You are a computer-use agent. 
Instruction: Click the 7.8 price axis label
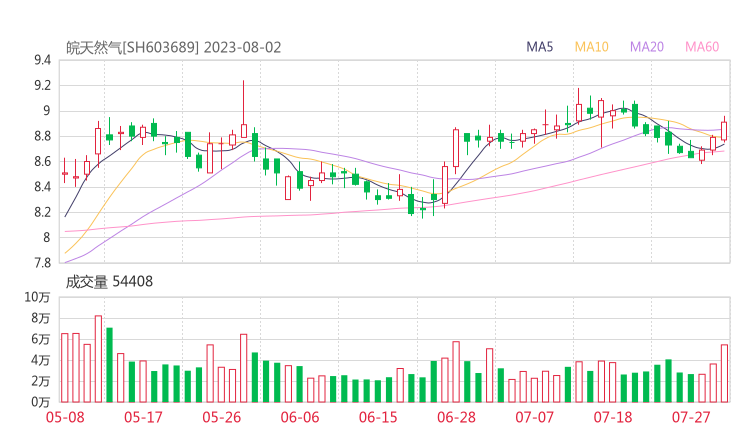[x=42, y=262]
